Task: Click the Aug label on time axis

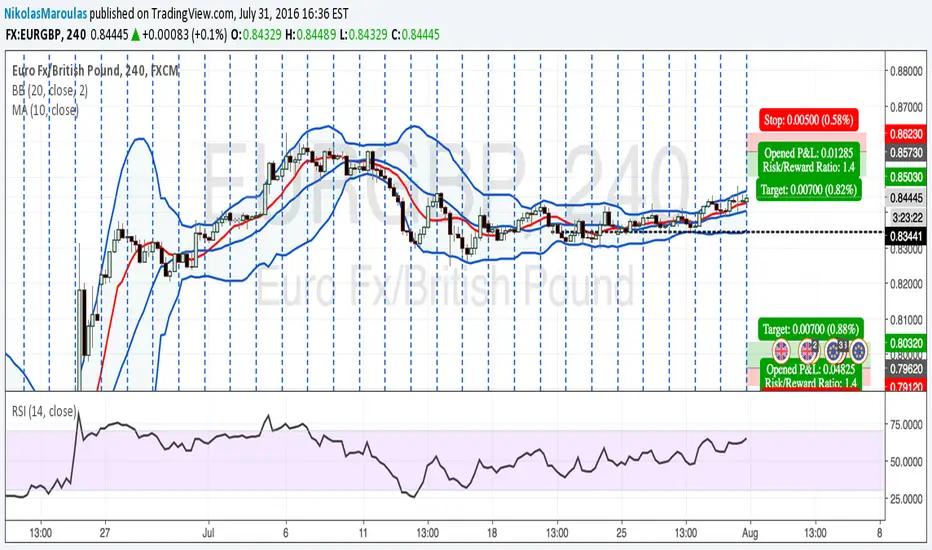Action: 750,533
